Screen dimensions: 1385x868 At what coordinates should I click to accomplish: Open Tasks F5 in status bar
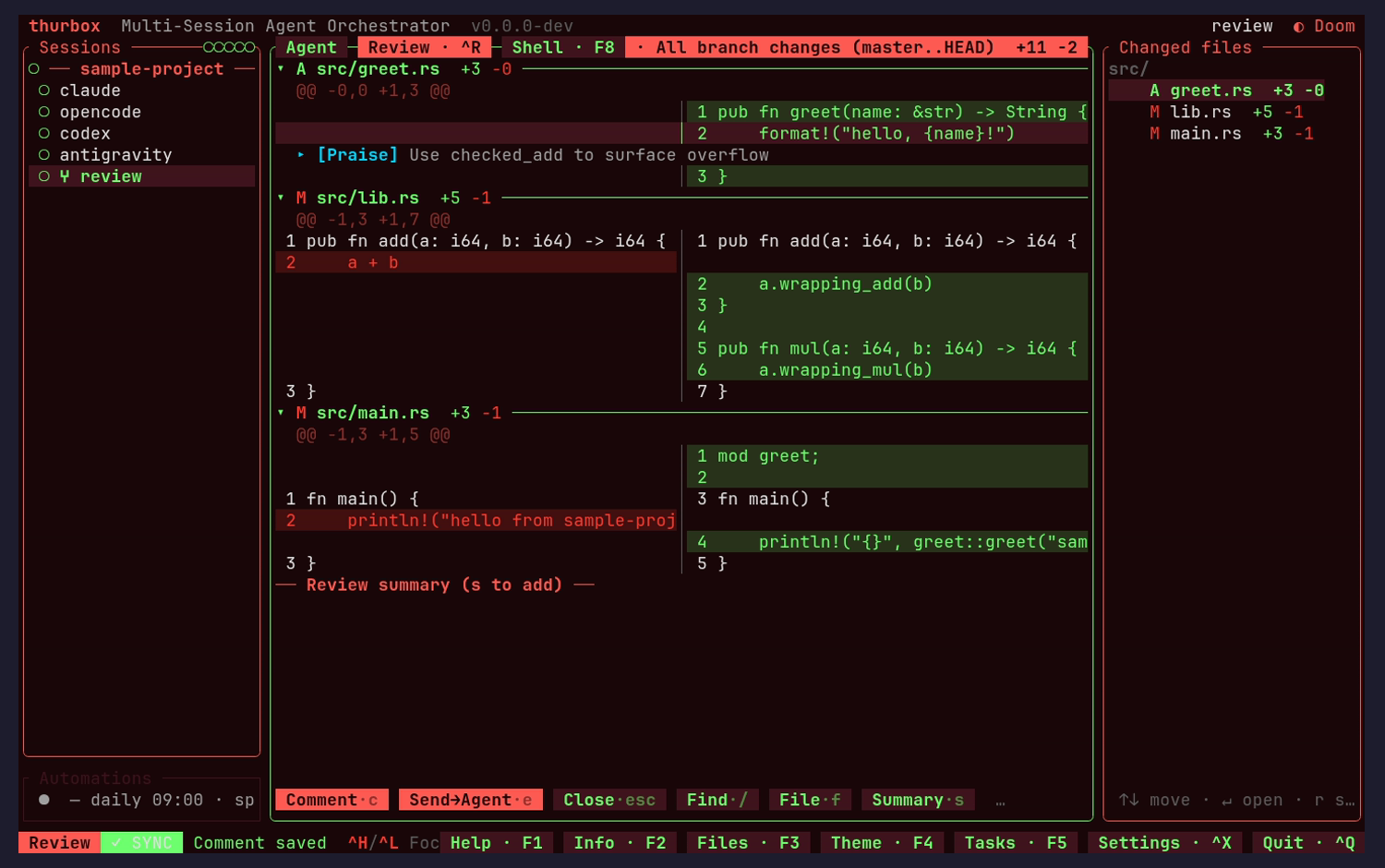(x=1016, y=843)
